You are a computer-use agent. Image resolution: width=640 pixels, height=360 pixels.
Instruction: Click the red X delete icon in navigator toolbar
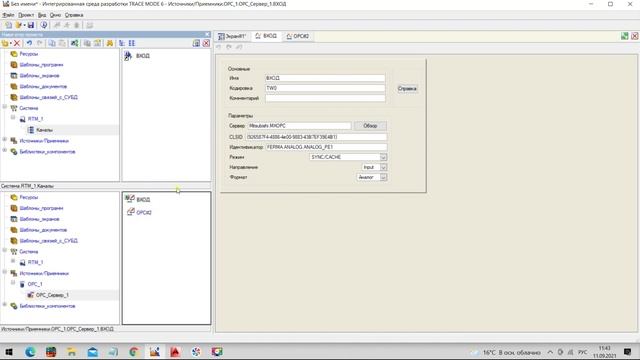(x=17, y=43)
